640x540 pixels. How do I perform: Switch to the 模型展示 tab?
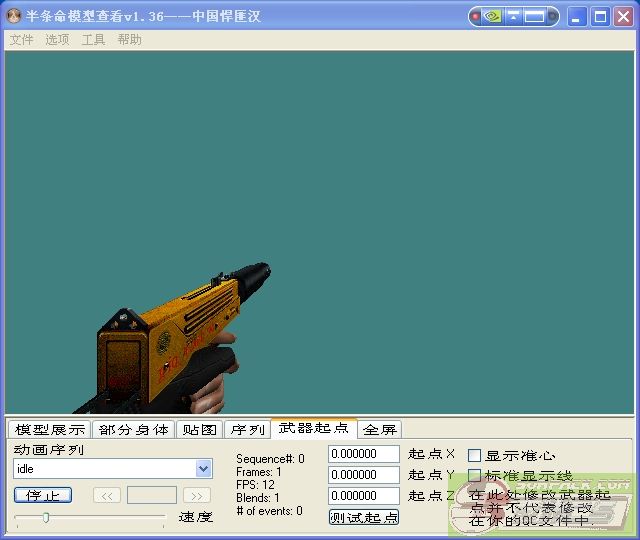(x=49, y=430)
